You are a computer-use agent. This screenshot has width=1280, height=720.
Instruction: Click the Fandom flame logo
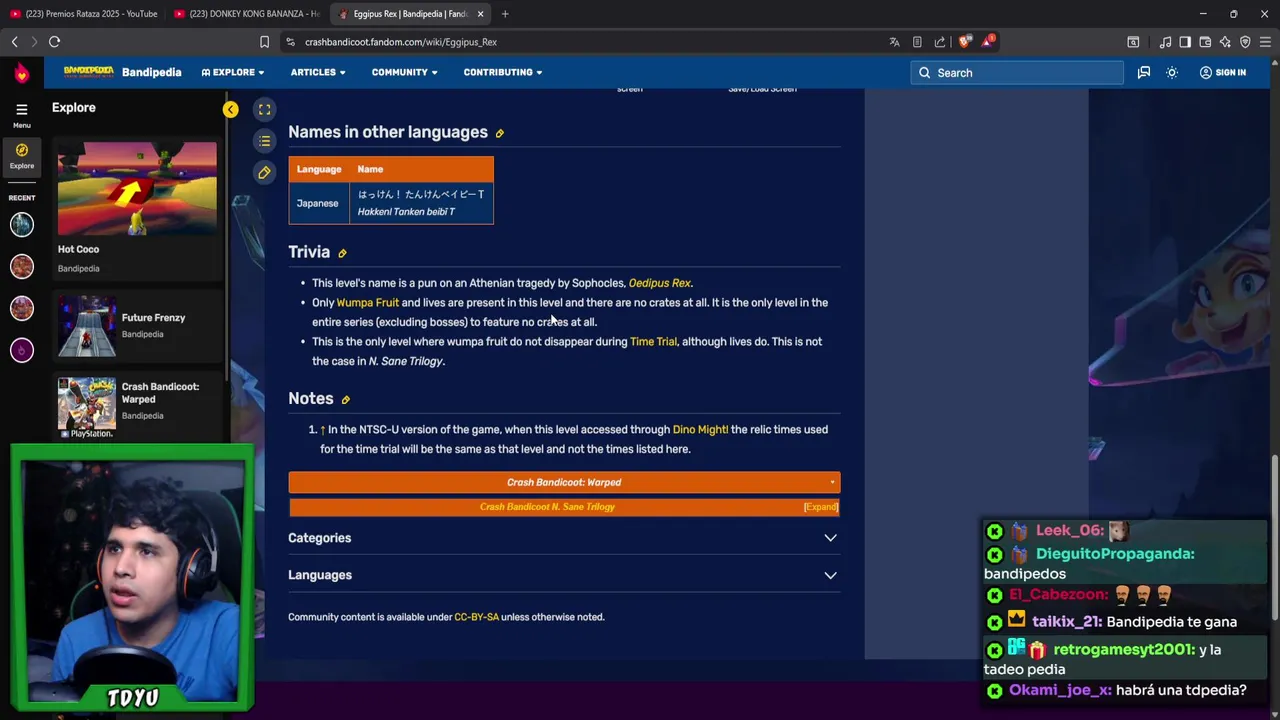(21, 73)
